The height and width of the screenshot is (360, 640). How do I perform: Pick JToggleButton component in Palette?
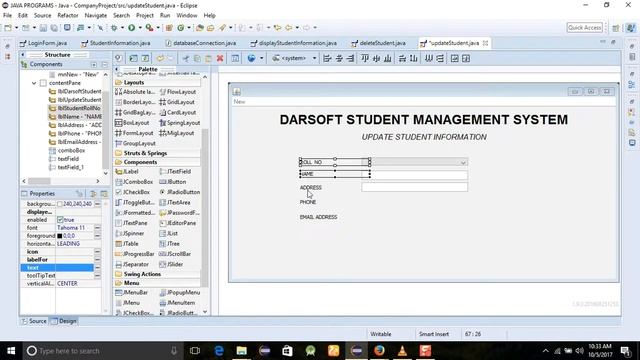click(x=135, y=202)
